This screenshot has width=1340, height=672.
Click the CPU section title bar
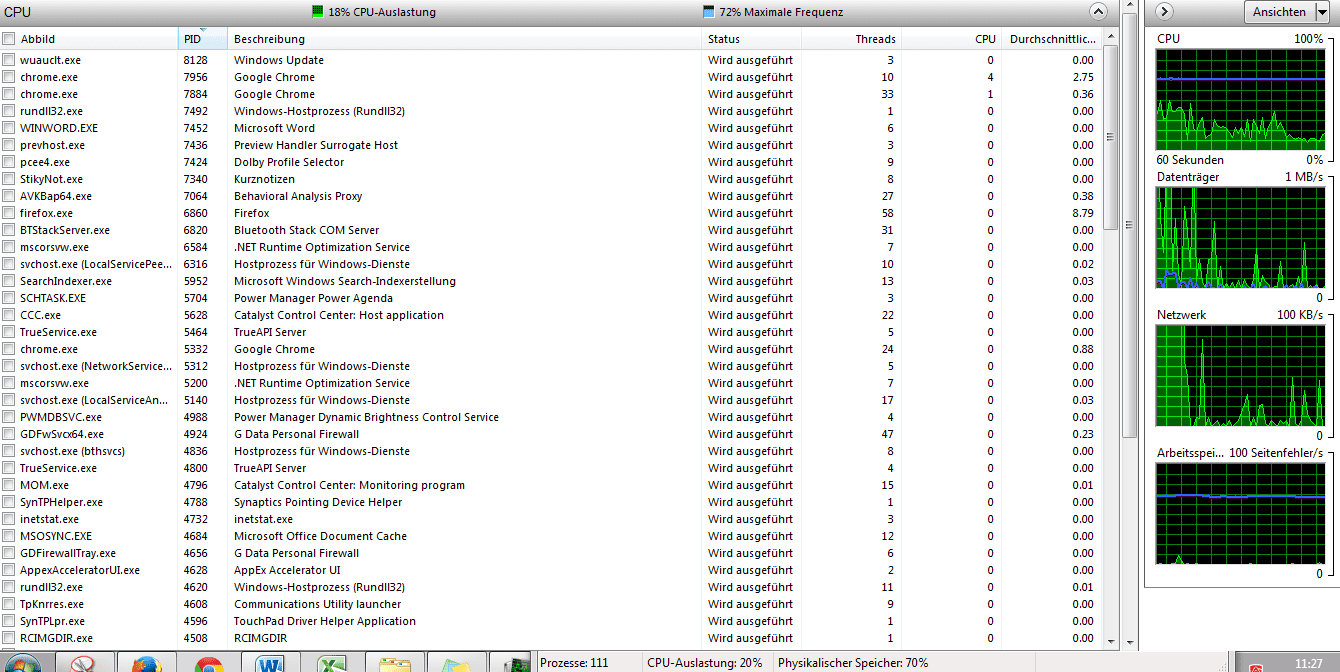tap(560, 12)
